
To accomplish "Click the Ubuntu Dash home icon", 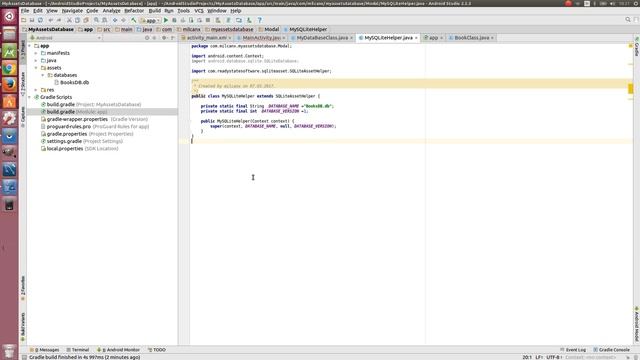I will coord(9,17).
